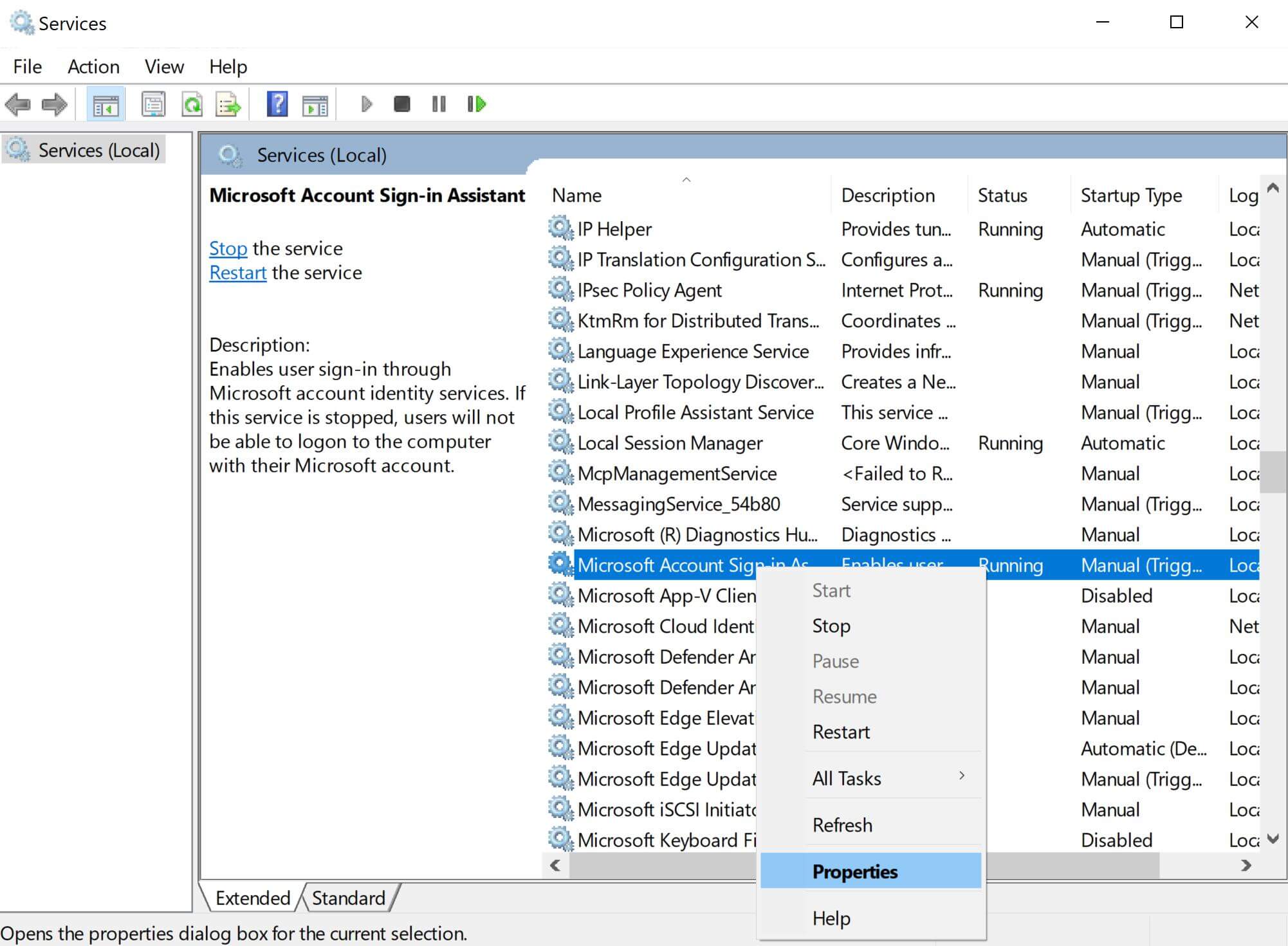Screen dimensions: 1288x946
Task: Click the Name column sort arrow
Action: pos(686,181)
